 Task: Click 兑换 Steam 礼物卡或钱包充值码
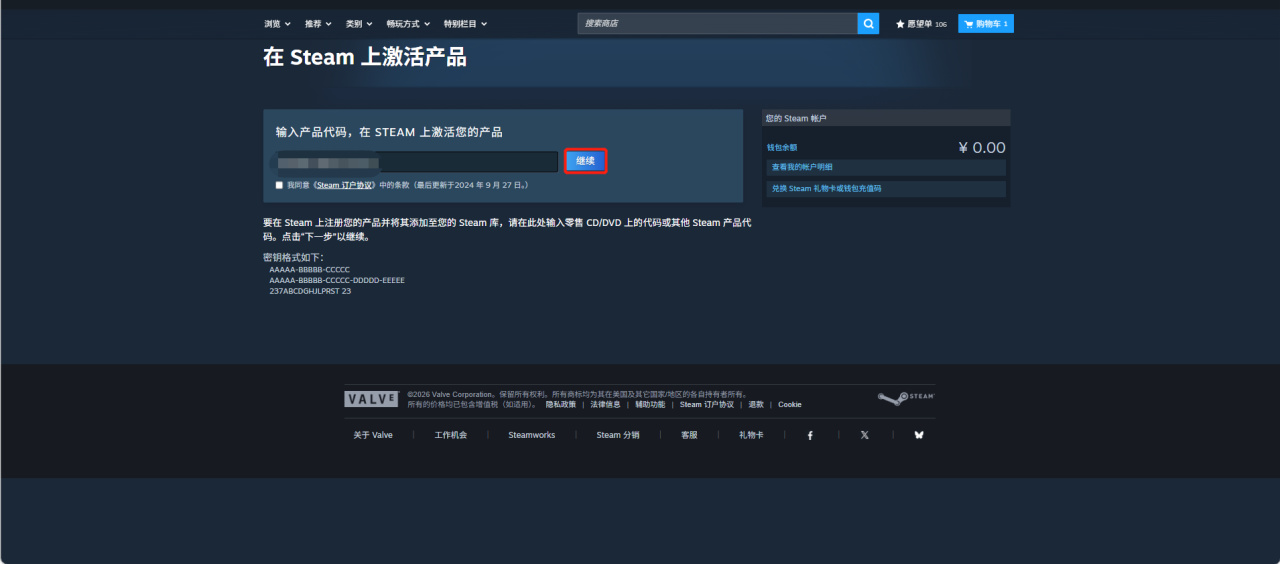(x=886, y=188)
